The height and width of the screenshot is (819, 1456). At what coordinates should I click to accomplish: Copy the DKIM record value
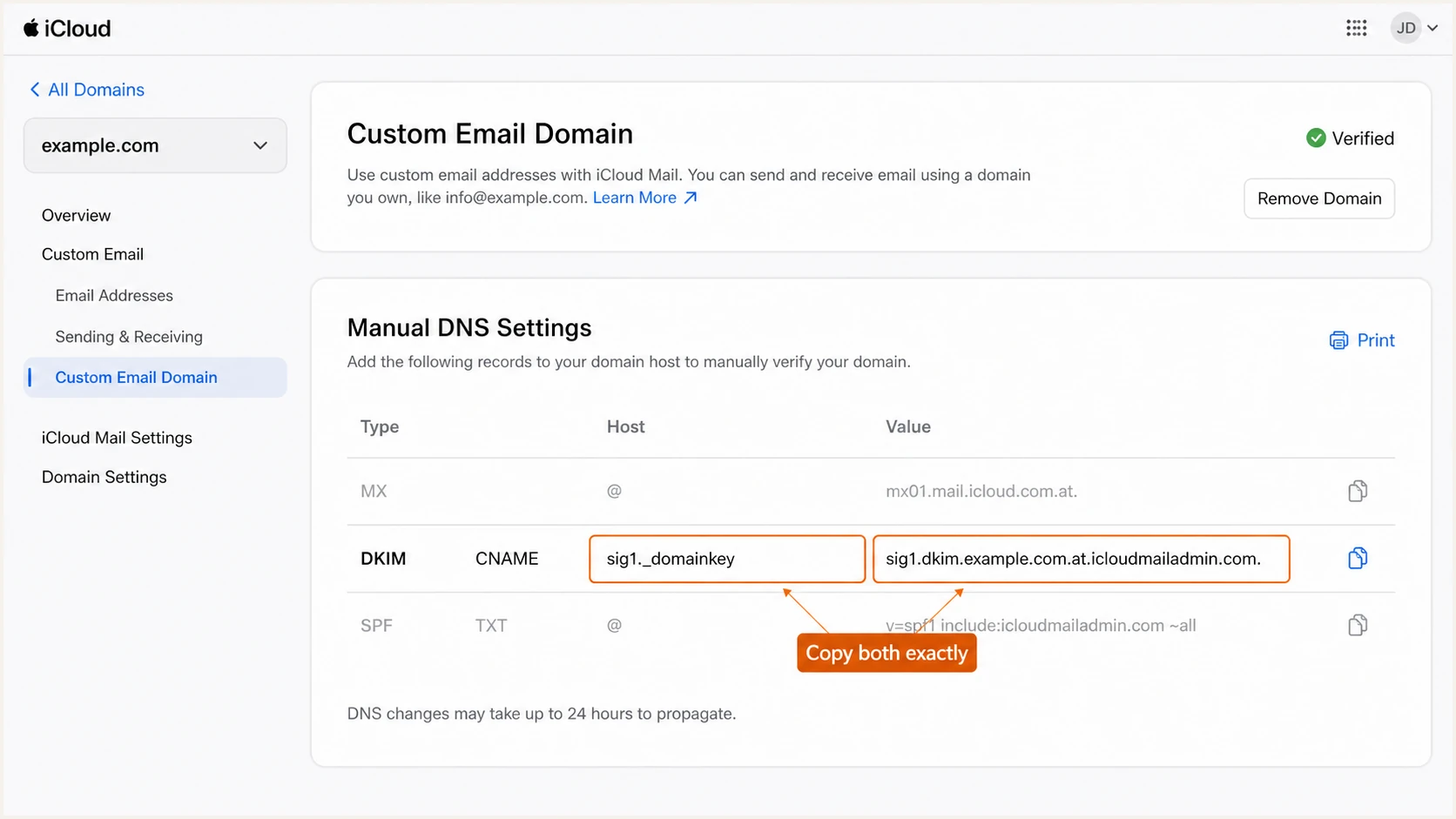pyautogui.click(x=1358, y=558)
